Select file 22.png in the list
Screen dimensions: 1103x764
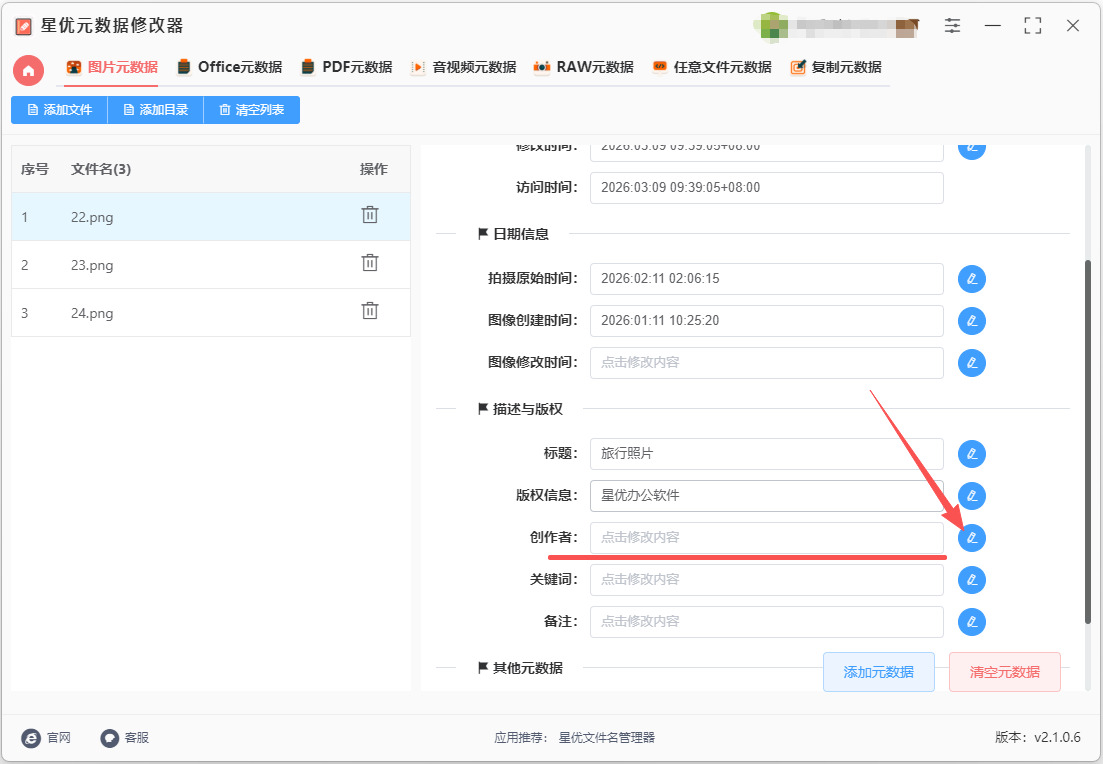click(211, 217)
